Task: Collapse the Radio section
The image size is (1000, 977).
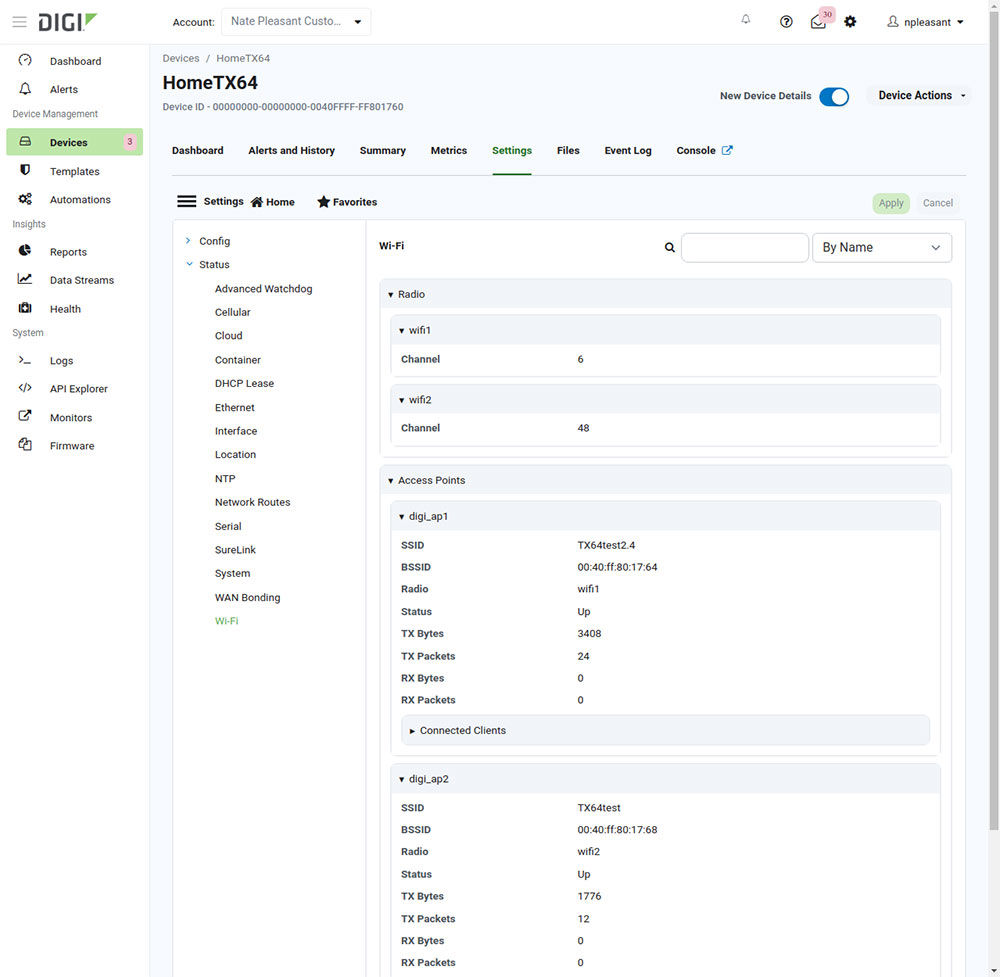Action: [x=390, y=294]
